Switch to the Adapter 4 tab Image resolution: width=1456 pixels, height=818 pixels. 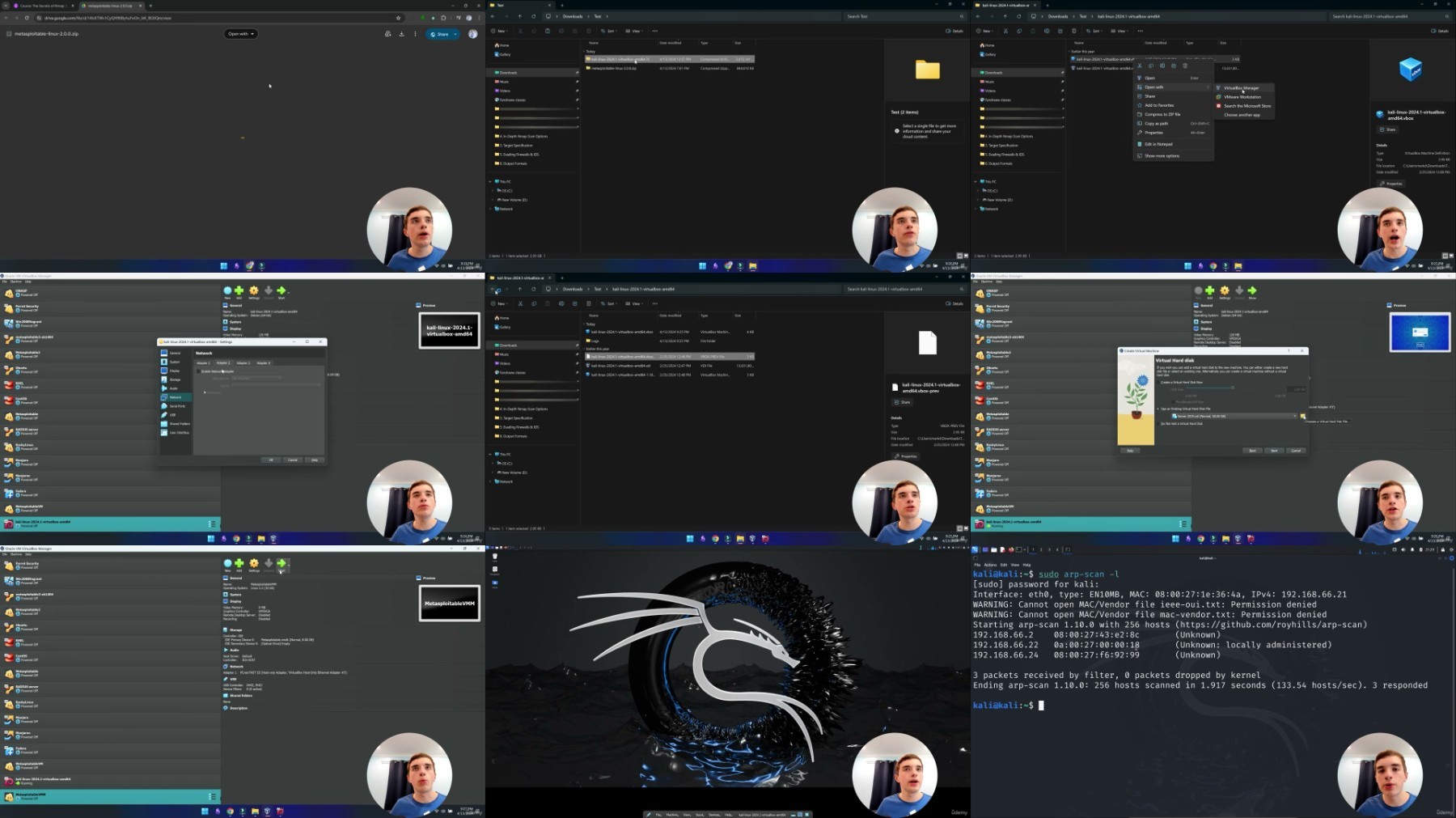(264, 362)
